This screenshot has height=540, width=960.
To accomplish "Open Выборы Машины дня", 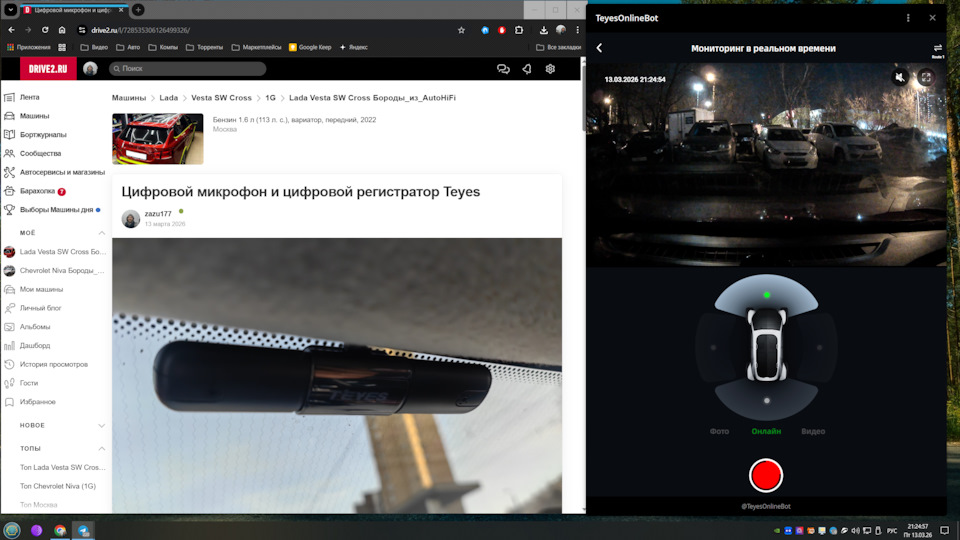I will pyautogui.click(x=56, y=209).
